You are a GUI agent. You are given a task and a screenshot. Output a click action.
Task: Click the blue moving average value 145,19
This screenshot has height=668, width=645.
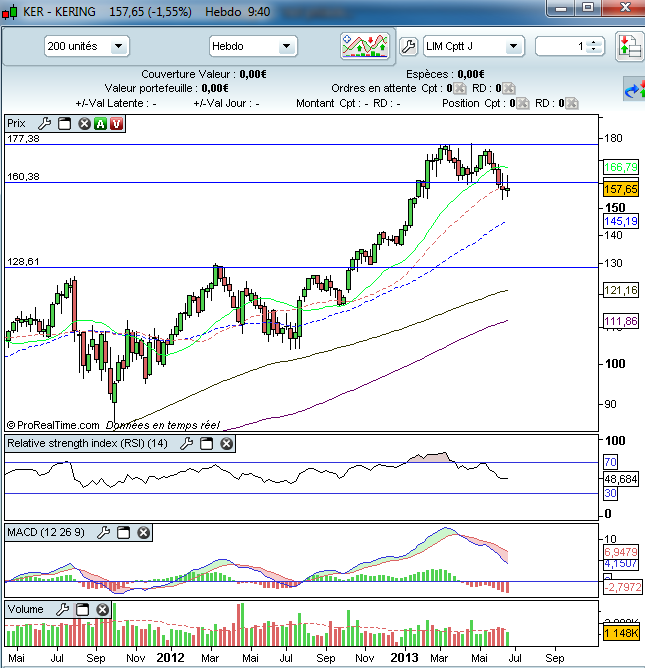(621, 221)
